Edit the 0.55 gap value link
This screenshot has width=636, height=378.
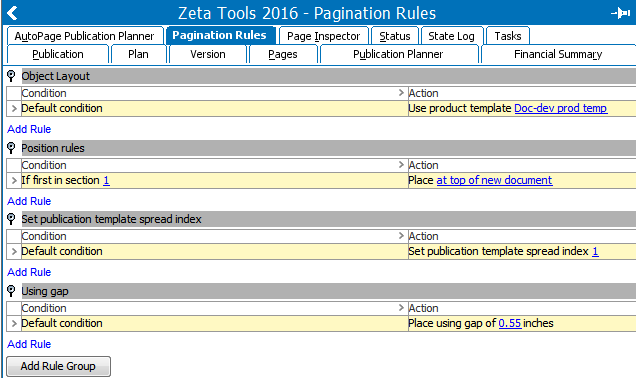click(509, 323)
